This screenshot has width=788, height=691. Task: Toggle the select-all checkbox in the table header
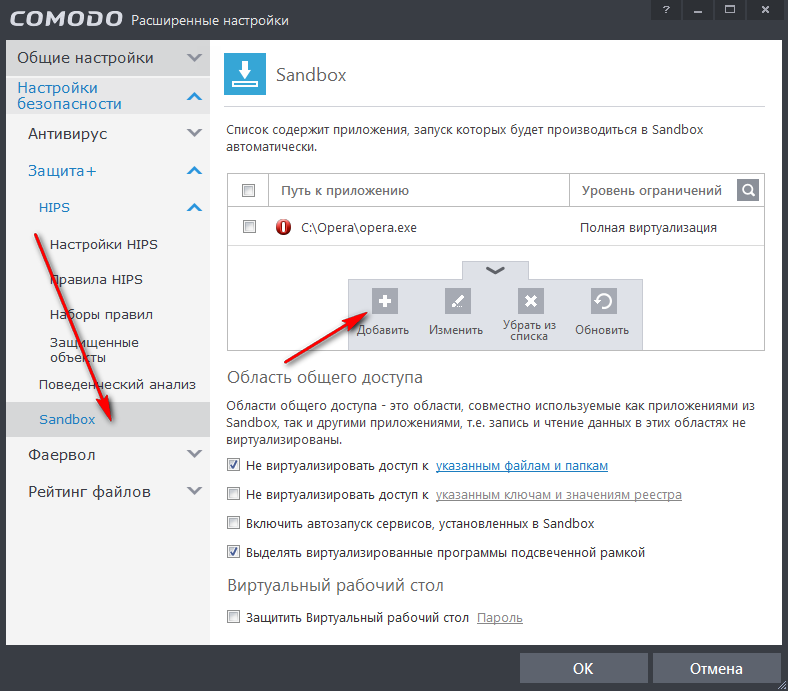pos(248,190)
